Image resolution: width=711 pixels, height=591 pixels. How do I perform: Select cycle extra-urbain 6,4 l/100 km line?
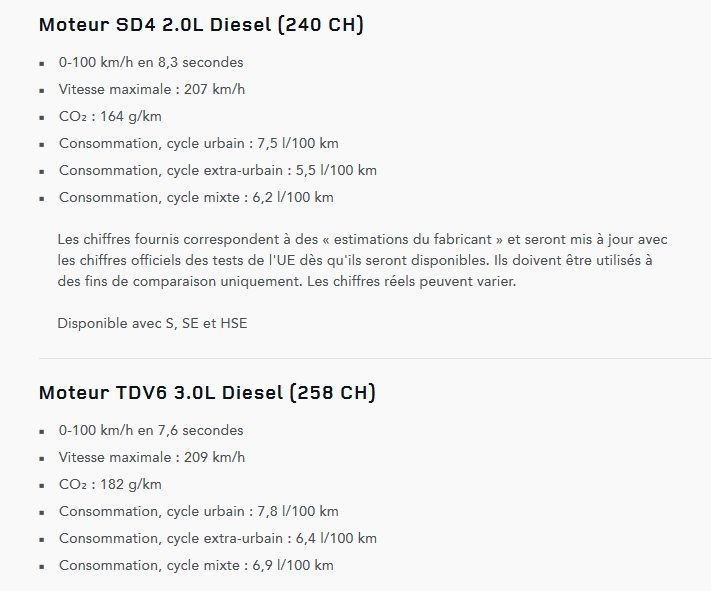217,538
